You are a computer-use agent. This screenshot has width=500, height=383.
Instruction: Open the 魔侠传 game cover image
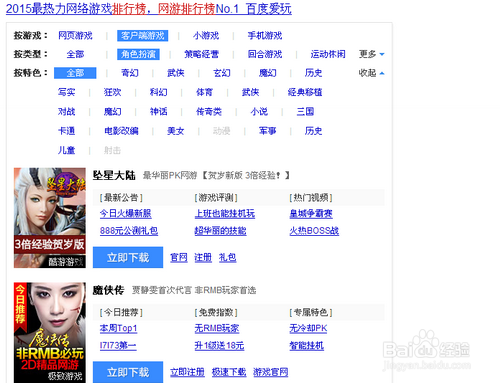(50, 333)
